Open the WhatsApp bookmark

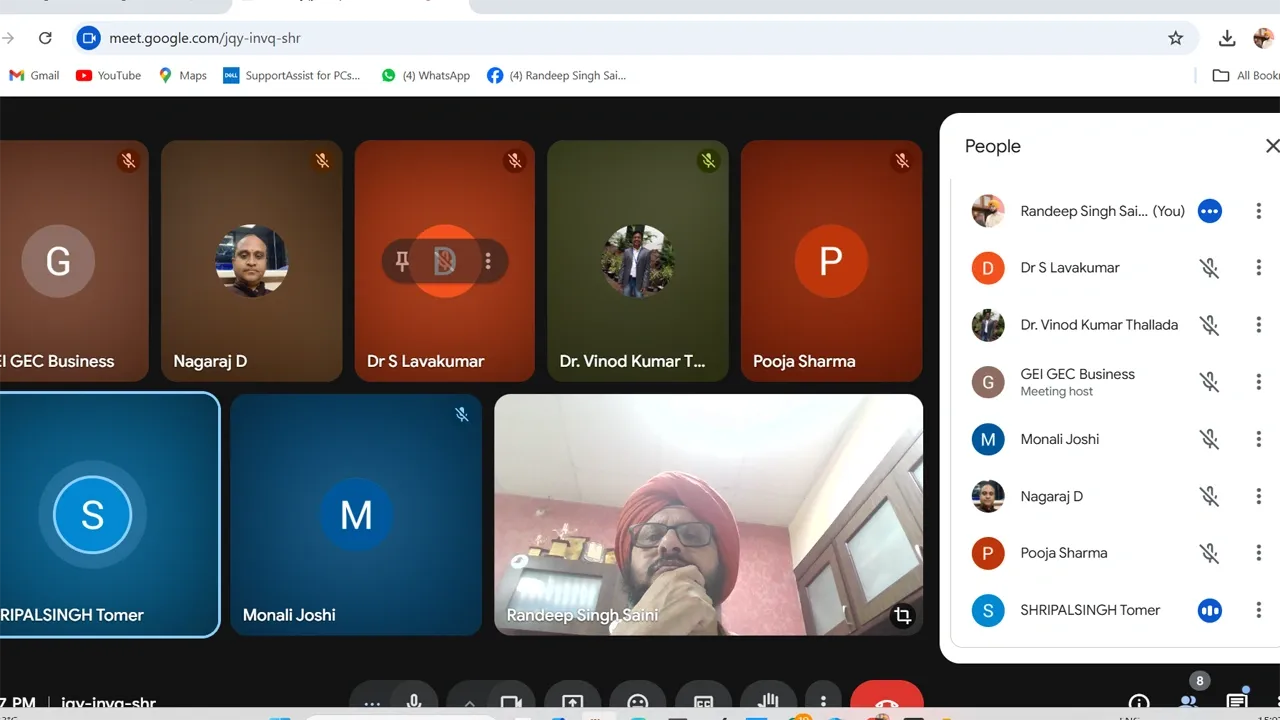click(425, 75)
